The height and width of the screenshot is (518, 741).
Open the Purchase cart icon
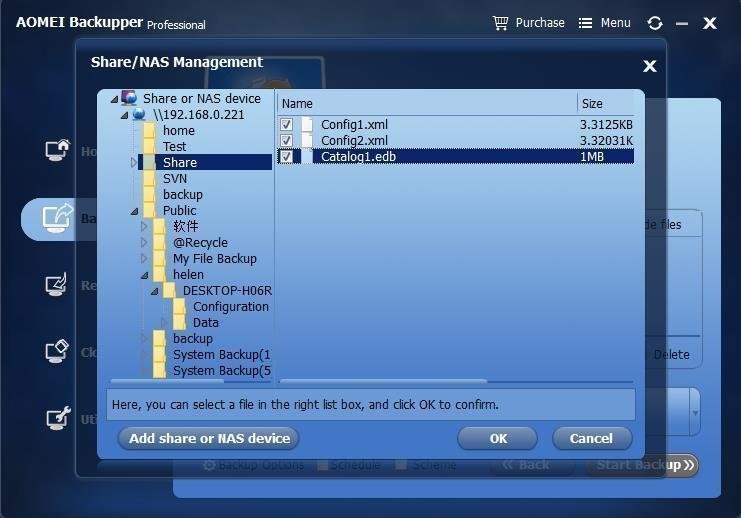coord(500,23)
